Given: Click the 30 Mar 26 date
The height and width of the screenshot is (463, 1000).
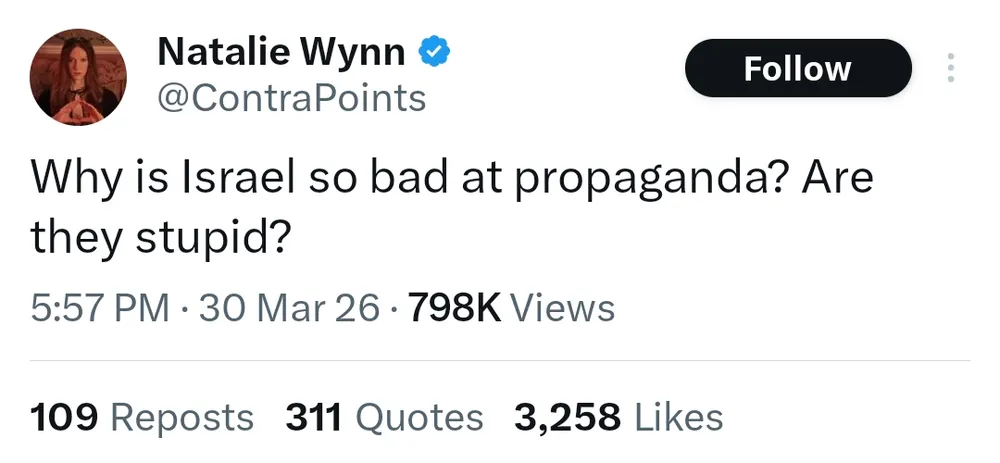Looking at the screenshot, I should pyautogui.click(x=289, y=308).
